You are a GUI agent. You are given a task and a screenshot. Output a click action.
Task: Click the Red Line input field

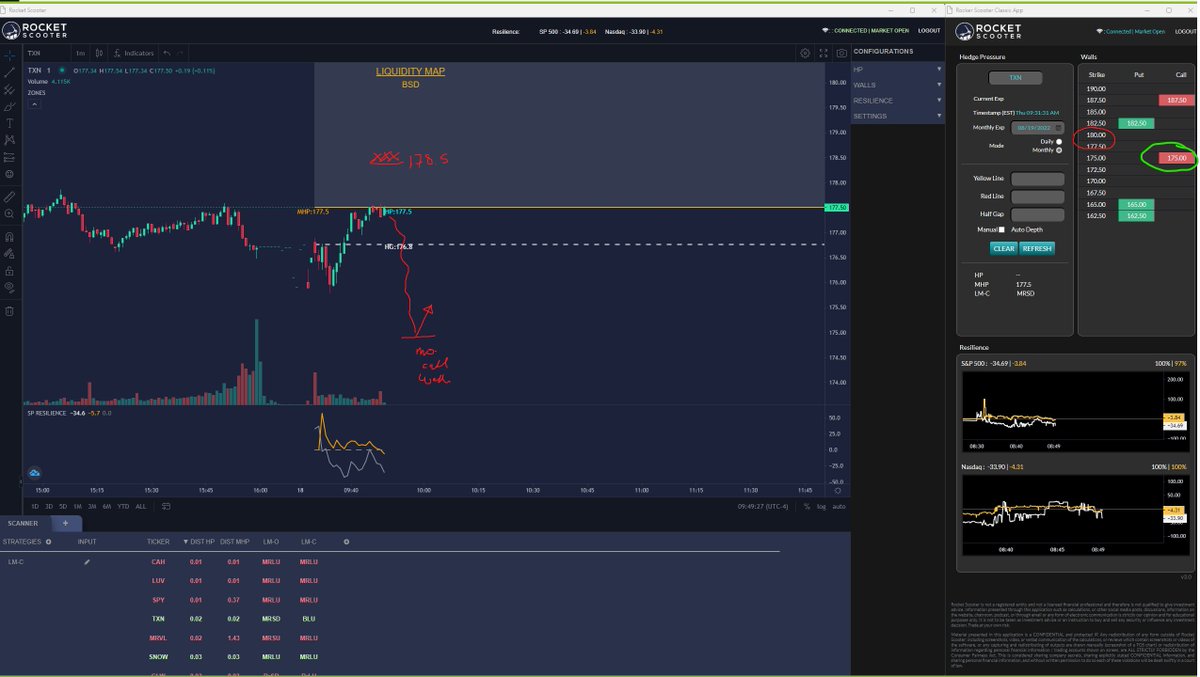tap(1038, 197)
